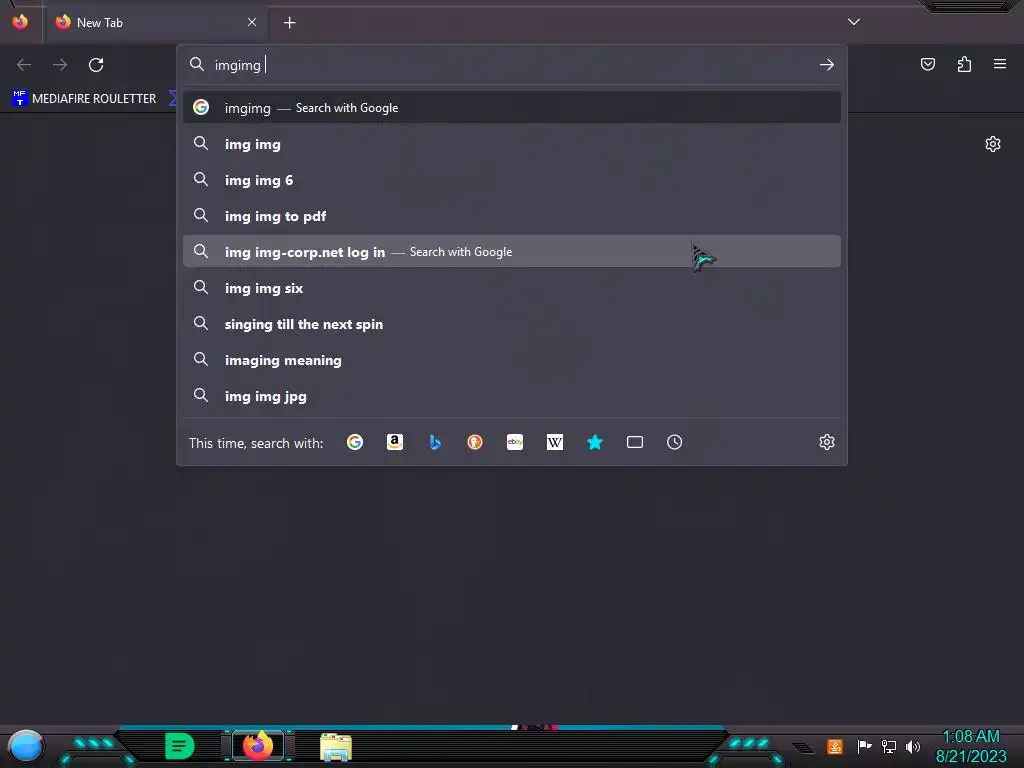Choose the 'img img jpg' suggestion

click(x=512, y=396)
